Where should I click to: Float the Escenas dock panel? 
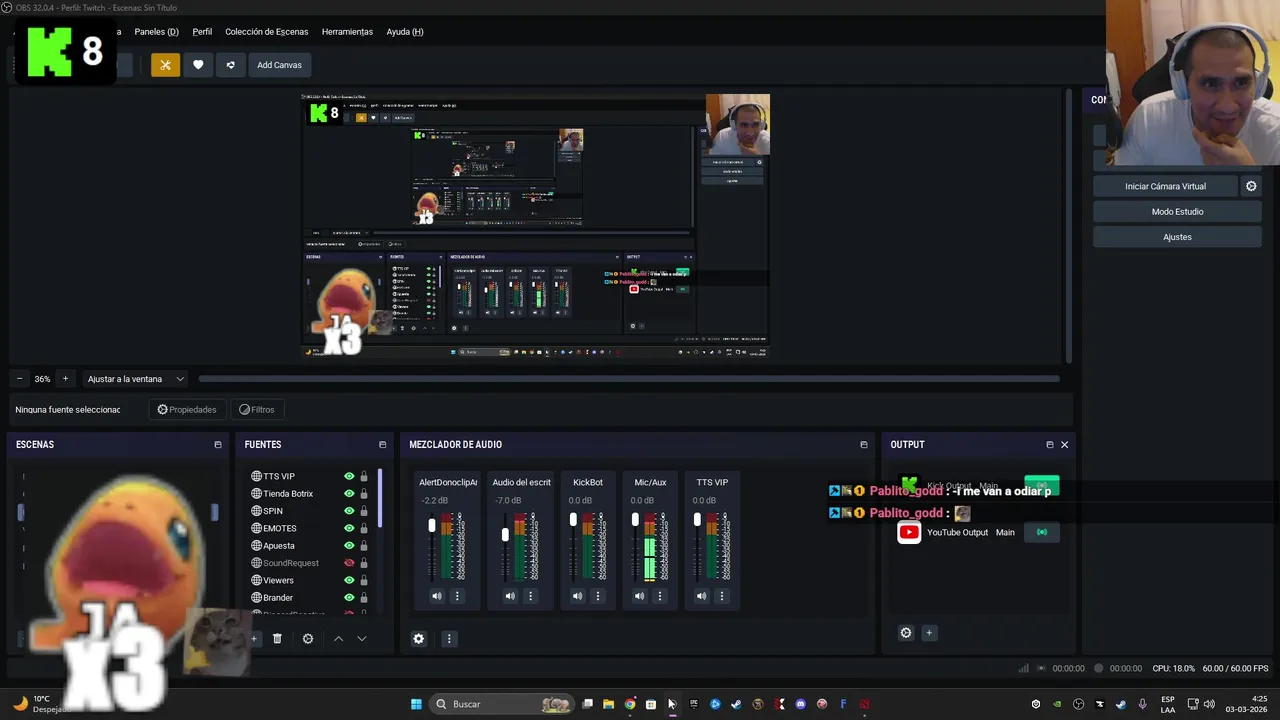coord(218,445)
